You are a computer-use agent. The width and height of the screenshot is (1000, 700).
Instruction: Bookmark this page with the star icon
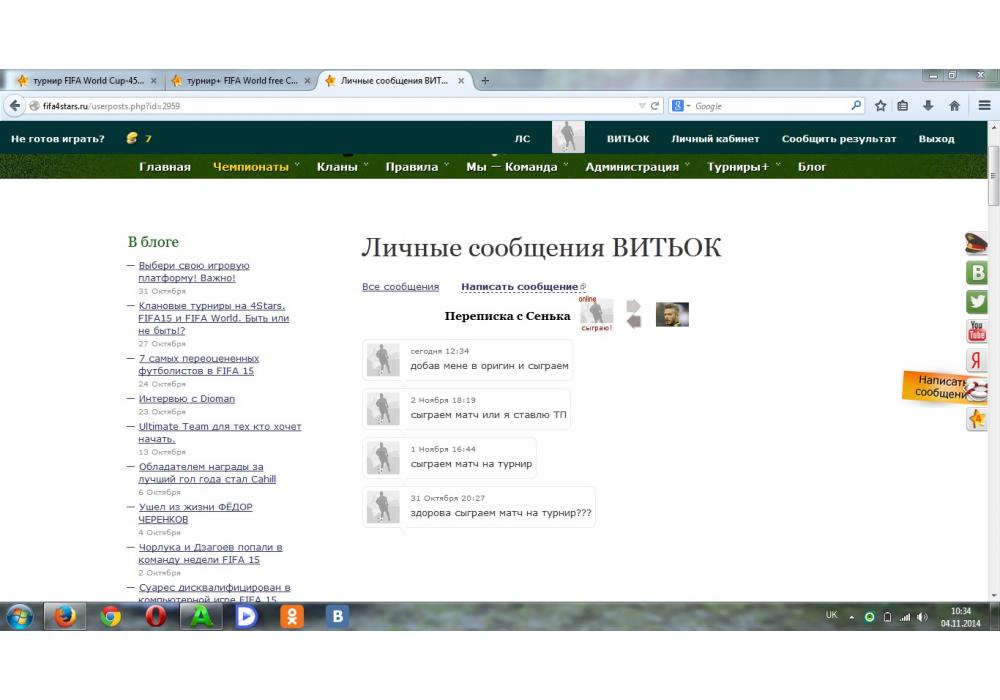coord(881,106)
